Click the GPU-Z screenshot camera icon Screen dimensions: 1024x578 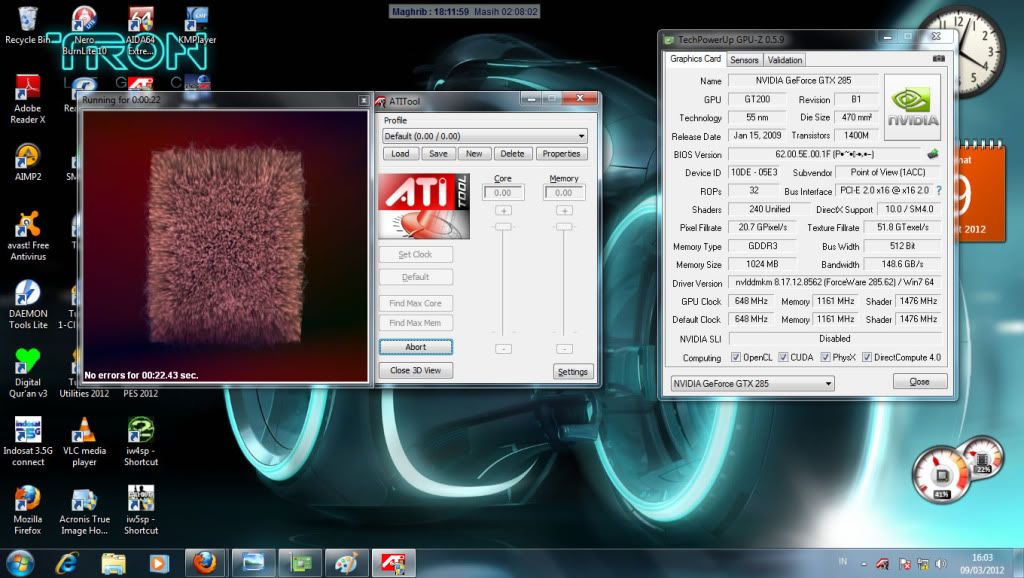coord(938,59)
